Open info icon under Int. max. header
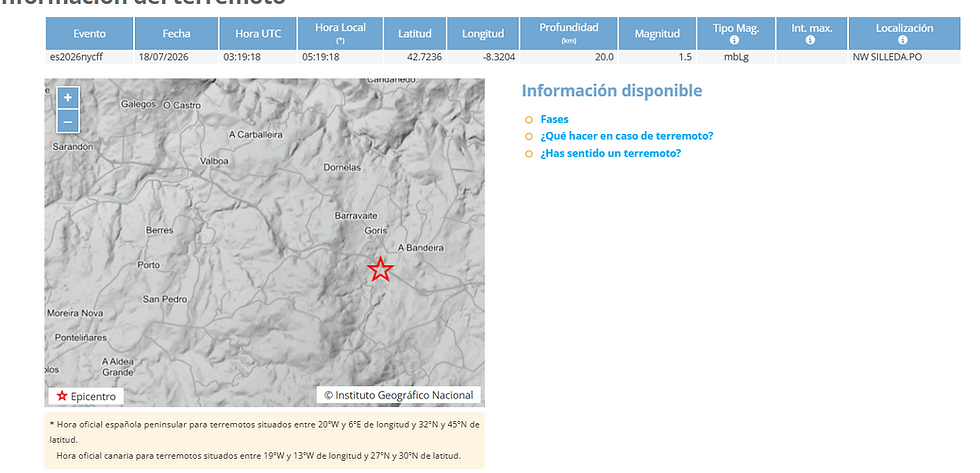The width and height of the screenshot is (980, 473). tap(810, 40)
